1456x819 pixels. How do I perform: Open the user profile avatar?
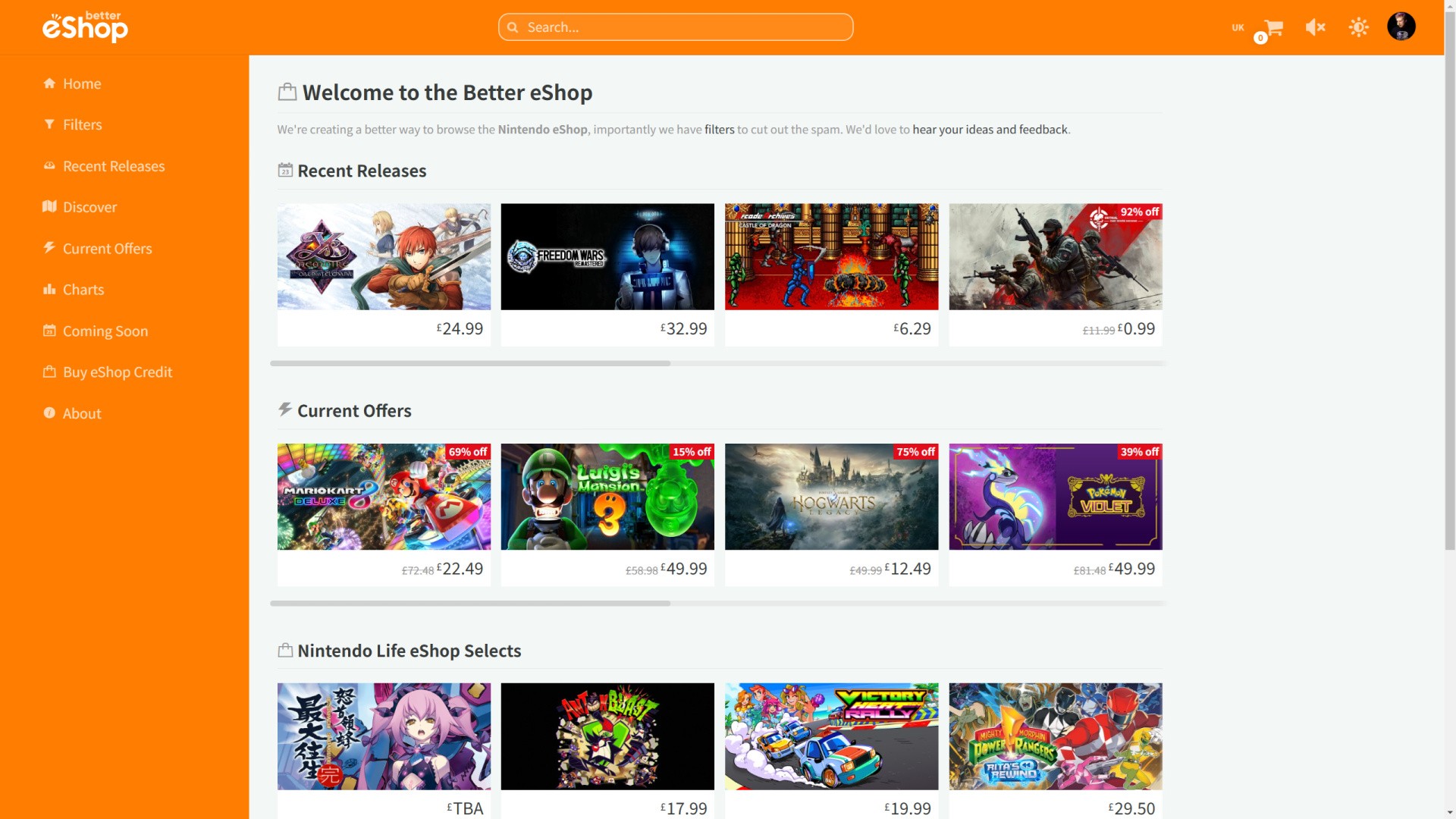(1401, 27)
